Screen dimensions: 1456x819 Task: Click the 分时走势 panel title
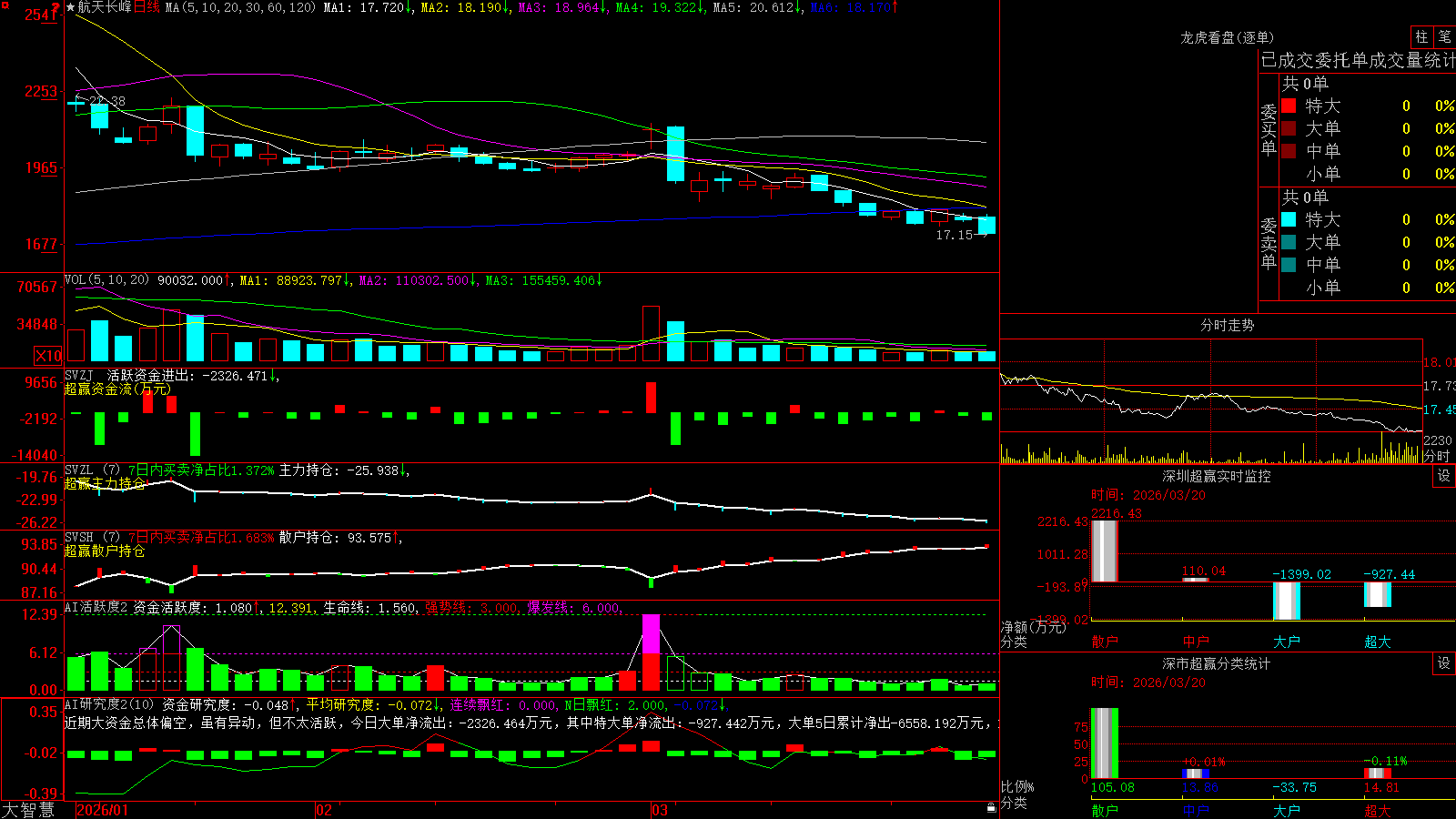[x=1227, y=325]
